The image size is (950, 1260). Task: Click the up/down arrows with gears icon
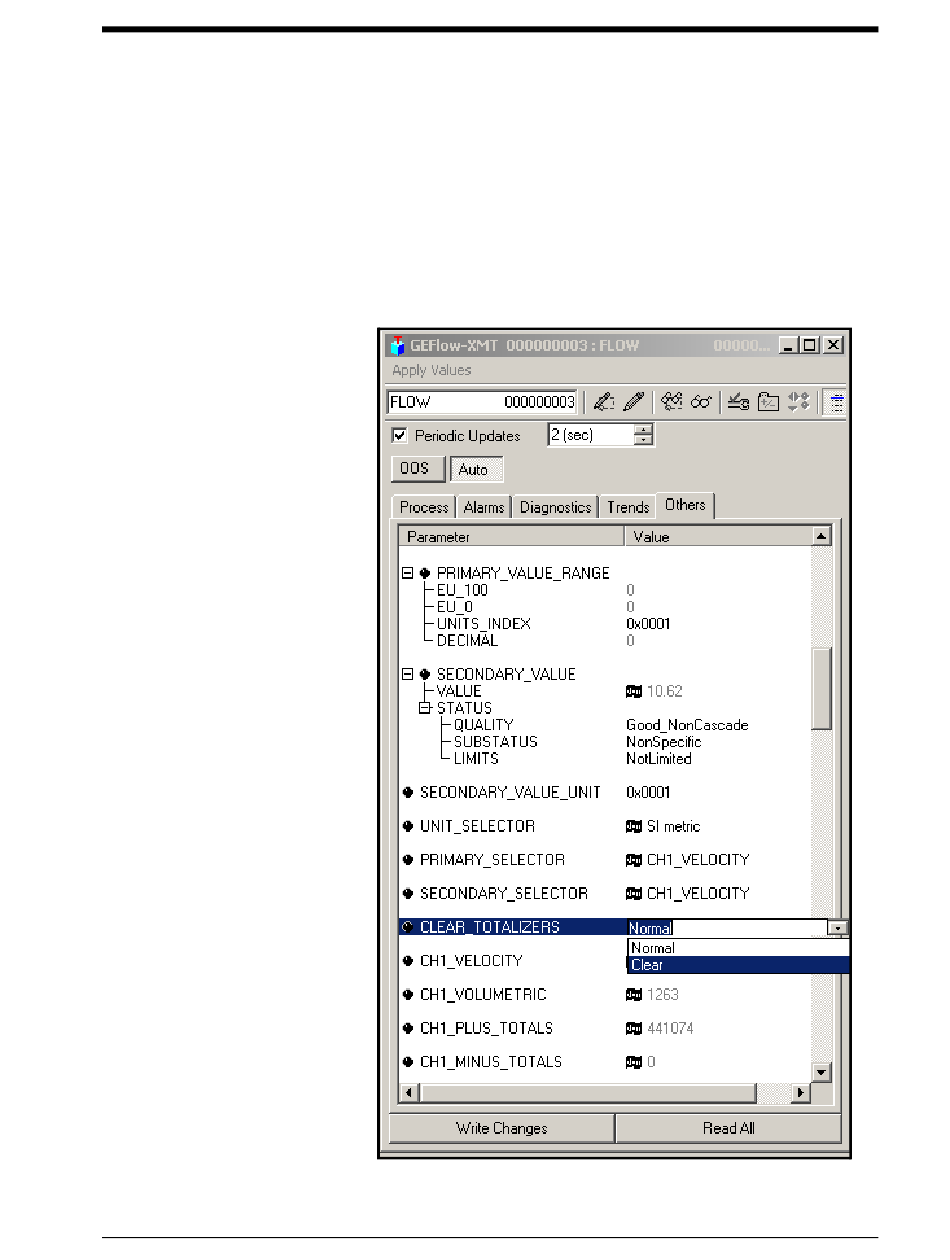pos(798,402)
